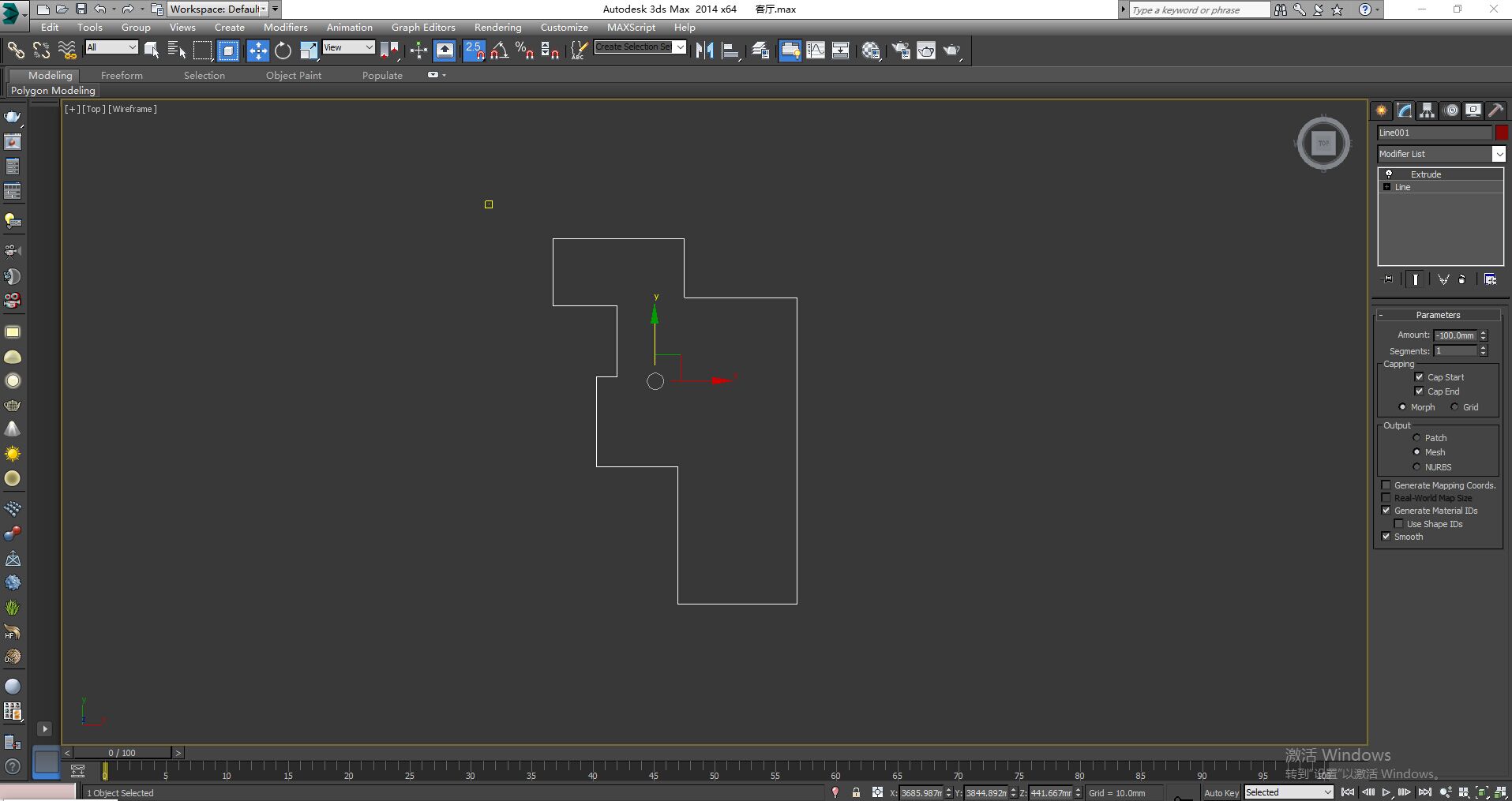
Task: Select the Morph capping radio button
Action: (1402, 407)
